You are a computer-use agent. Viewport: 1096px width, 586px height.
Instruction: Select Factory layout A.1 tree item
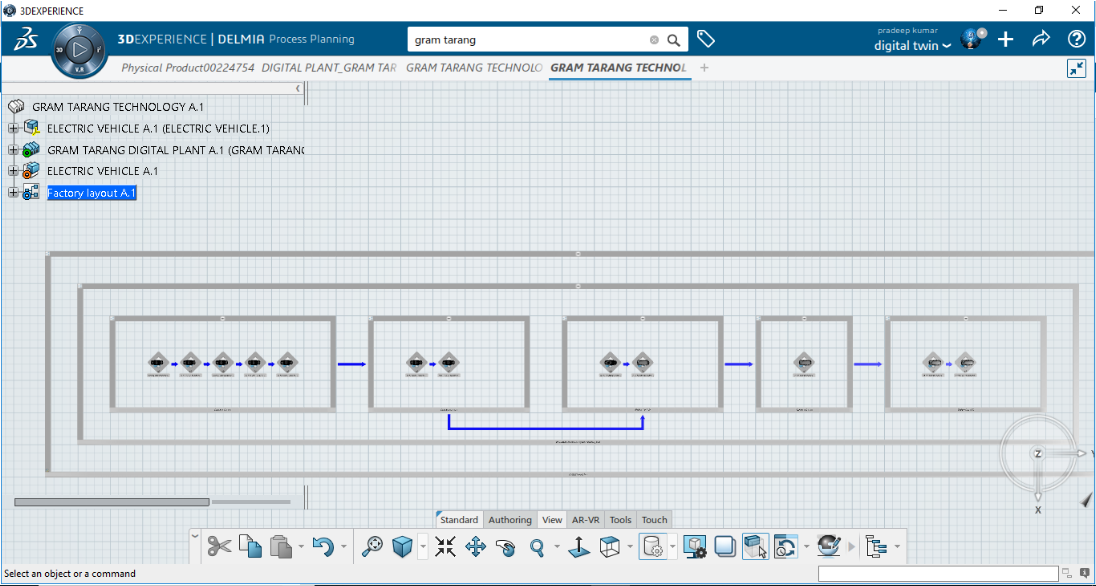[92, 193]
